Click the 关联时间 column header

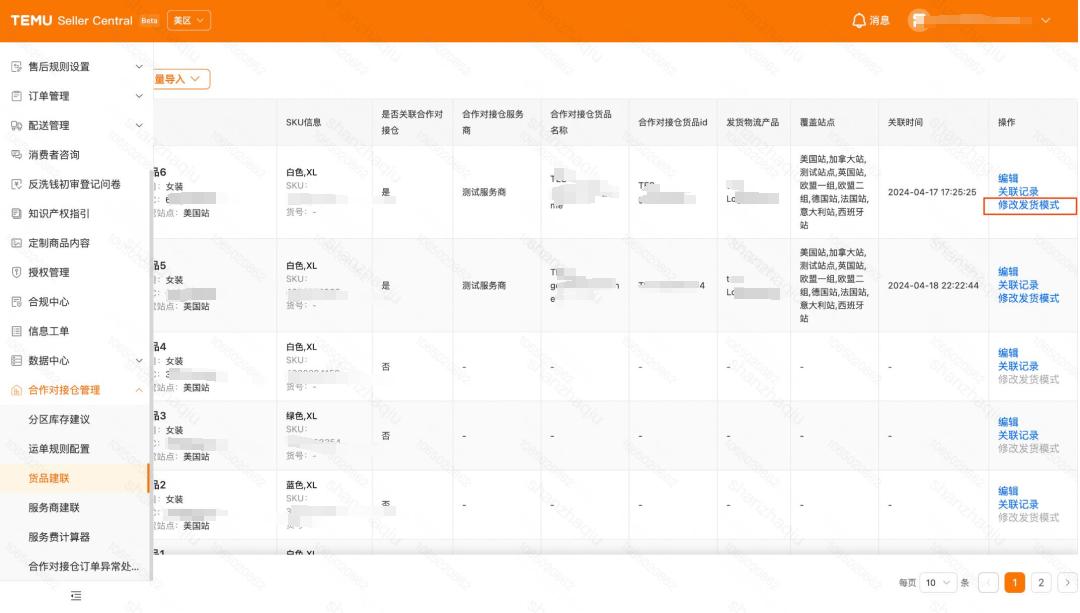coord(905,122)
